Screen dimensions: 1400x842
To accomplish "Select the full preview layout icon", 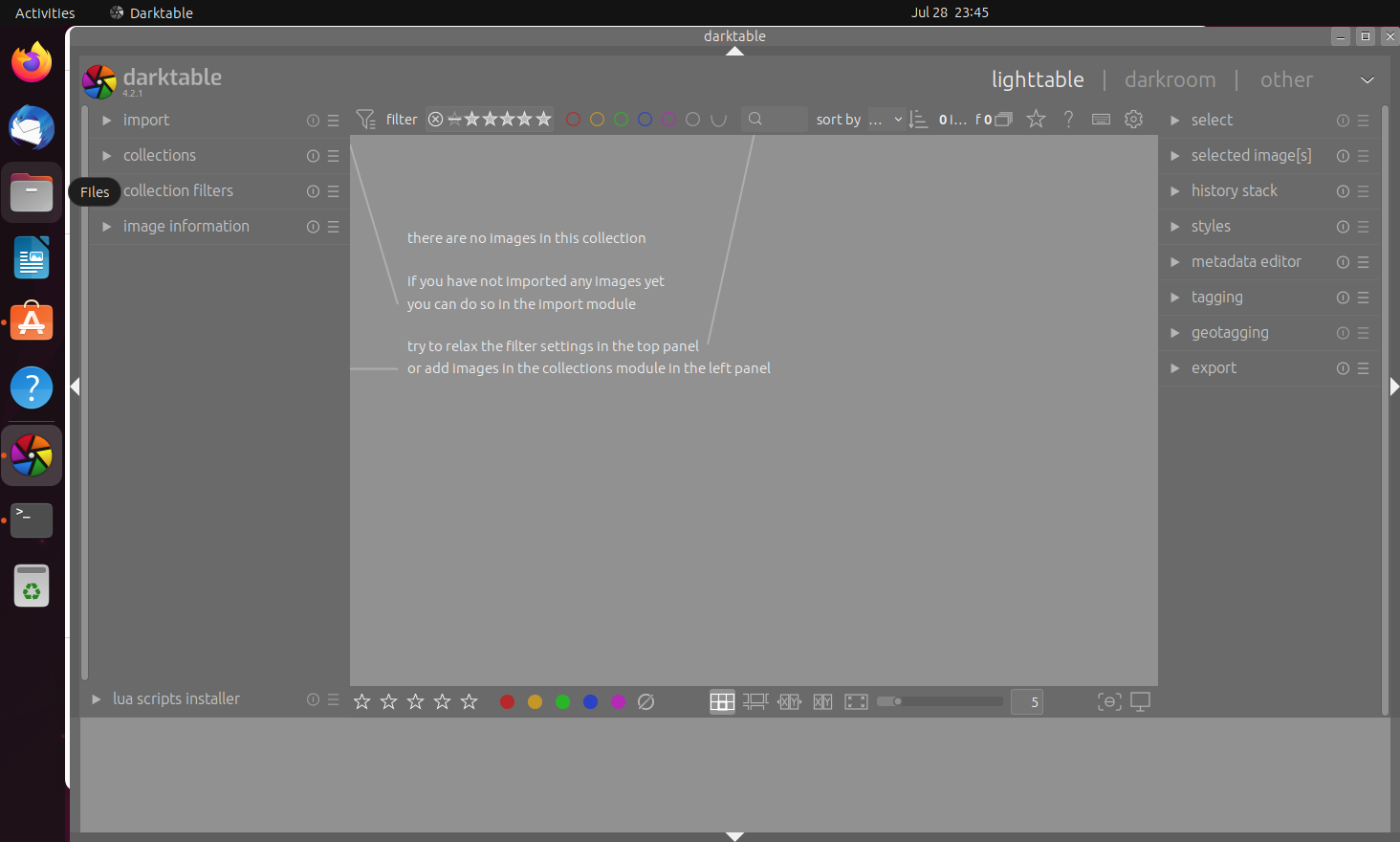I will coord(856,701).
